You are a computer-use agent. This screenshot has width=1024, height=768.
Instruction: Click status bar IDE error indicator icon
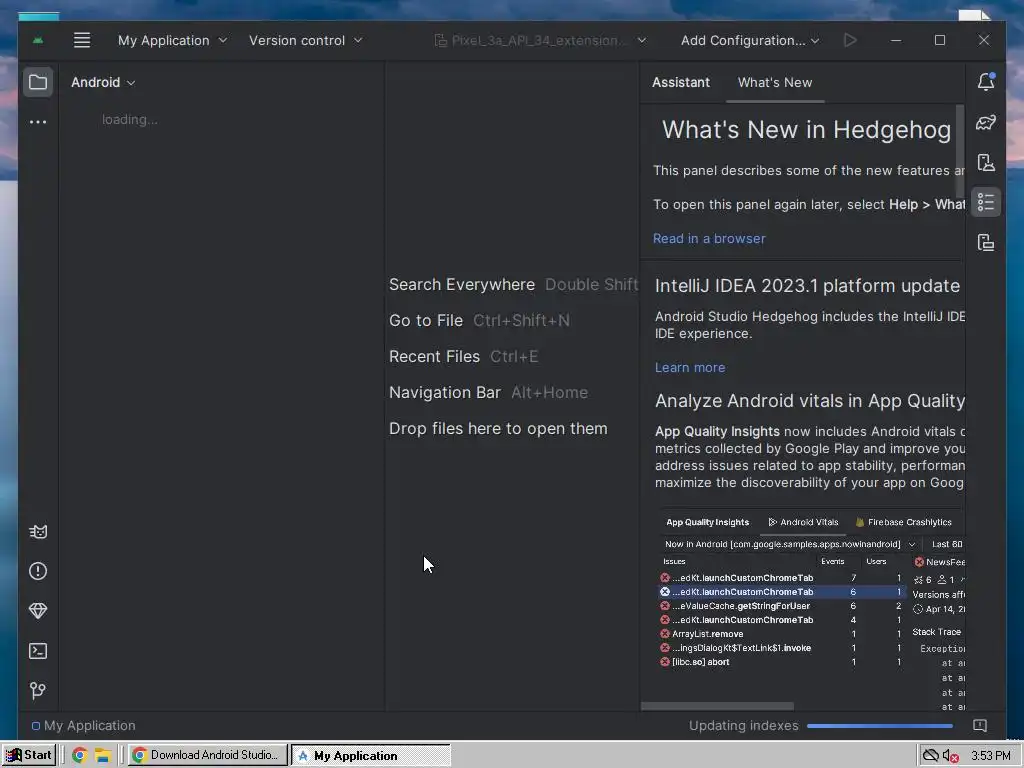[980, 726]
